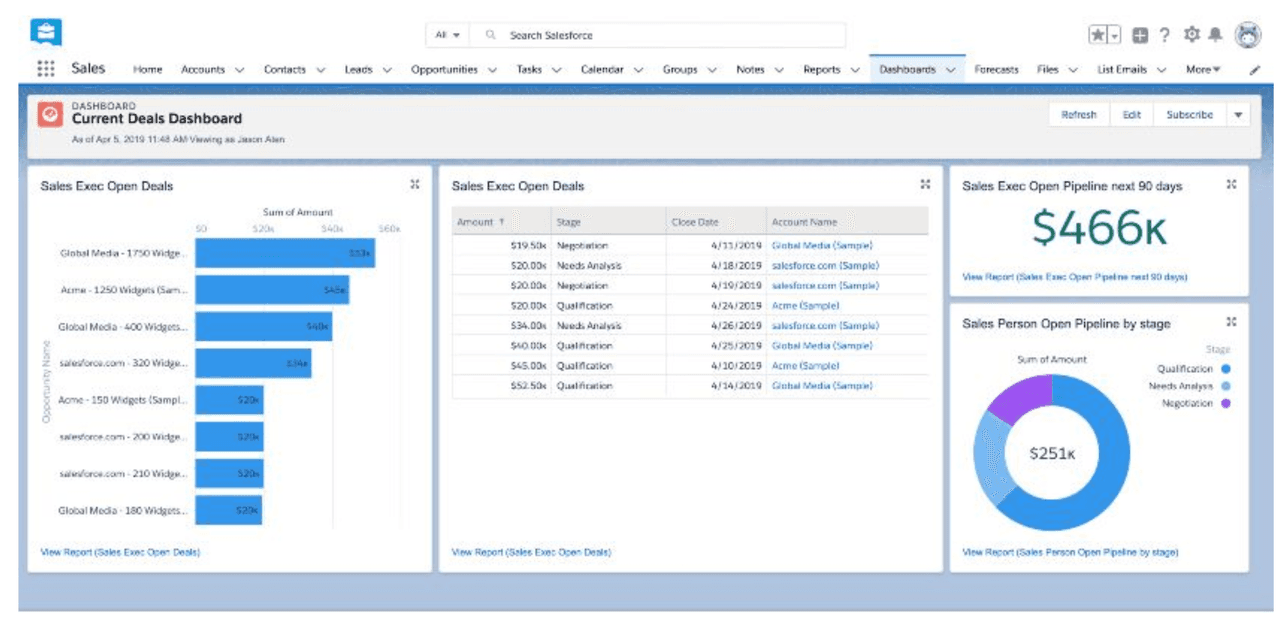The width and height of the screenshot is (1280, 620).
Task: Click the Qualification blue legend dot
Action: tap(1225, 369)
